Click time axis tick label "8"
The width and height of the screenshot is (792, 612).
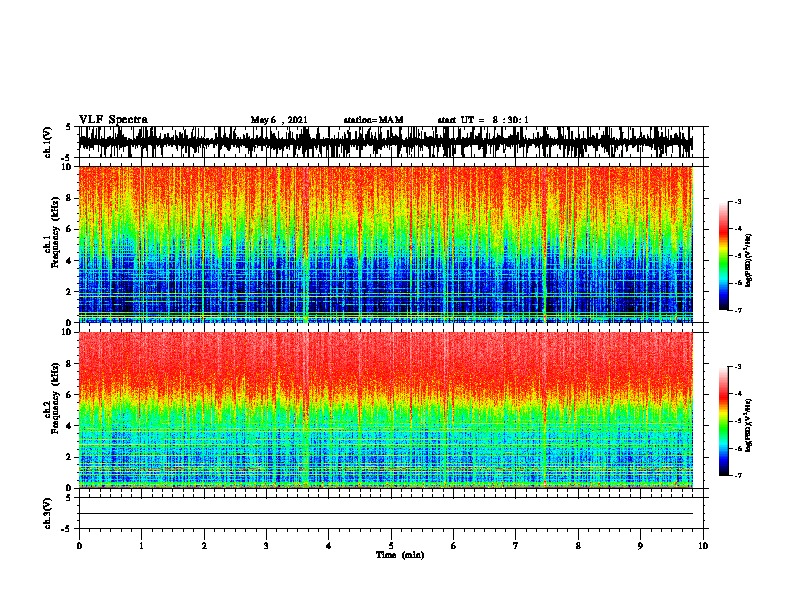578,546
